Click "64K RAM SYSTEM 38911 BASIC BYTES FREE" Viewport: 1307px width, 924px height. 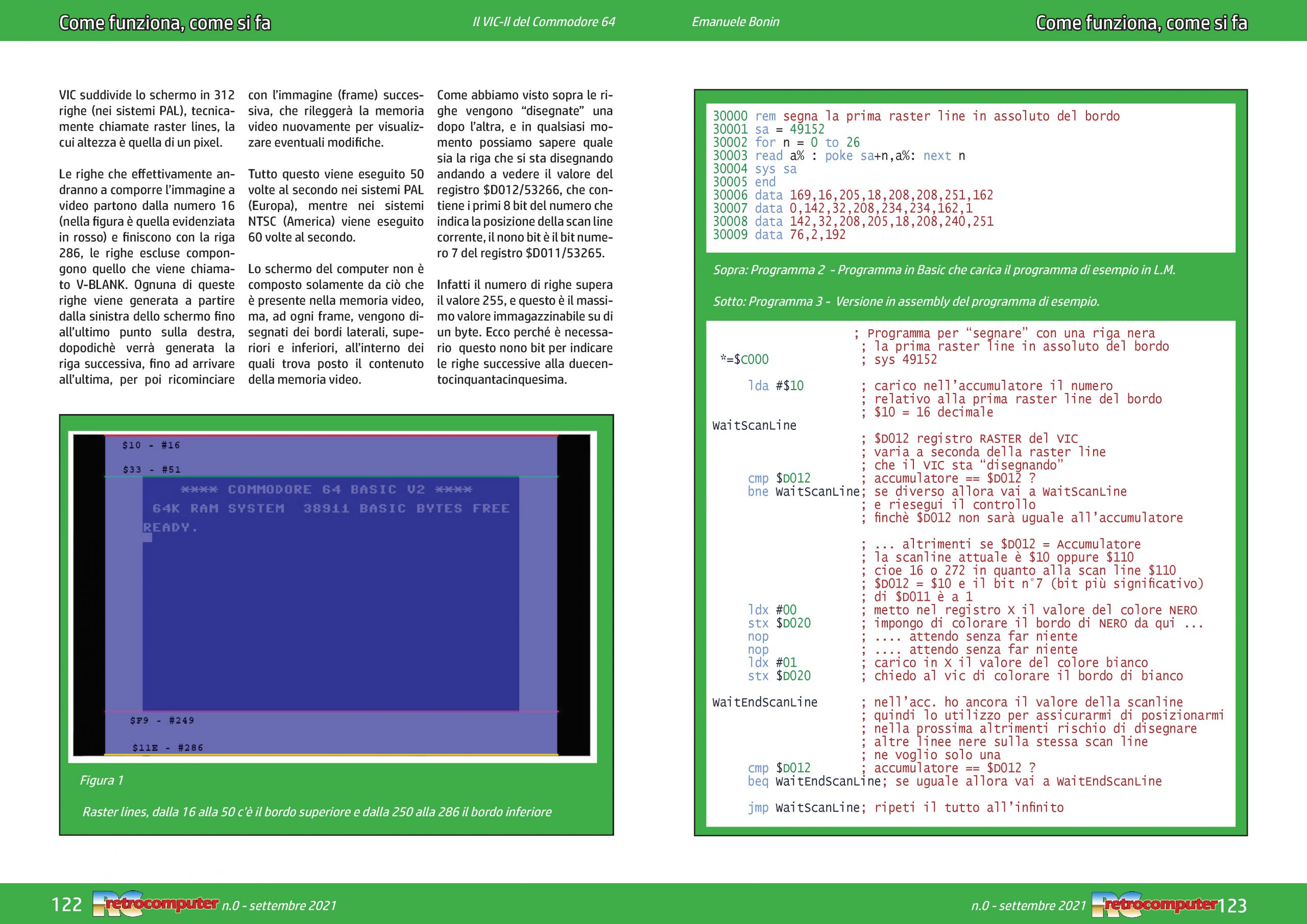point(331,508)
